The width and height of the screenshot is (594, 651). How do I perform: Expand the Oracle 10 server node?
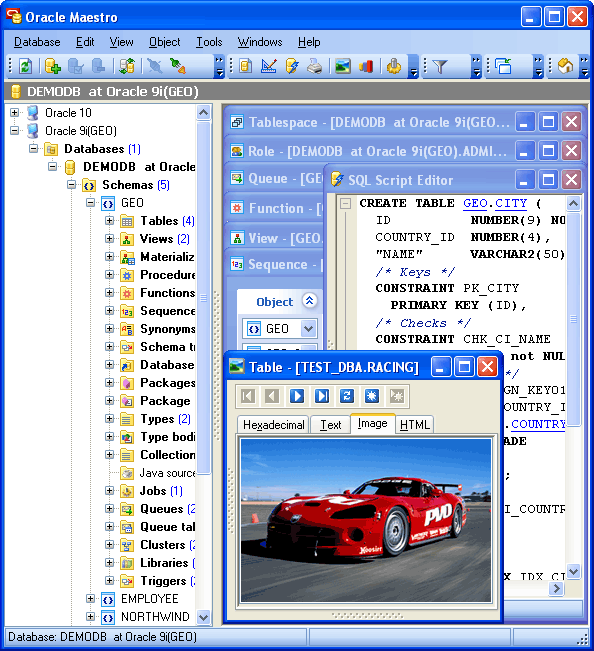point(15,113)
